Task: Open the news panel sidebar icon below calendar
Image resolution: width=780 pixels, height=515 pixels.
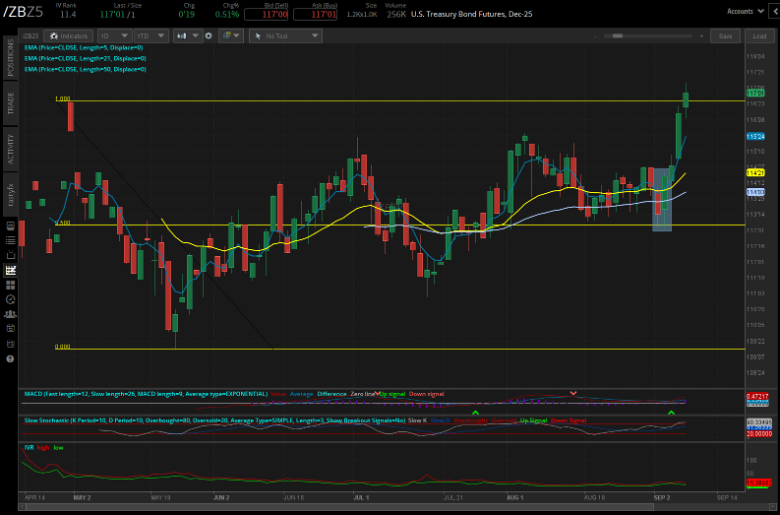Action: pos(10,344)
